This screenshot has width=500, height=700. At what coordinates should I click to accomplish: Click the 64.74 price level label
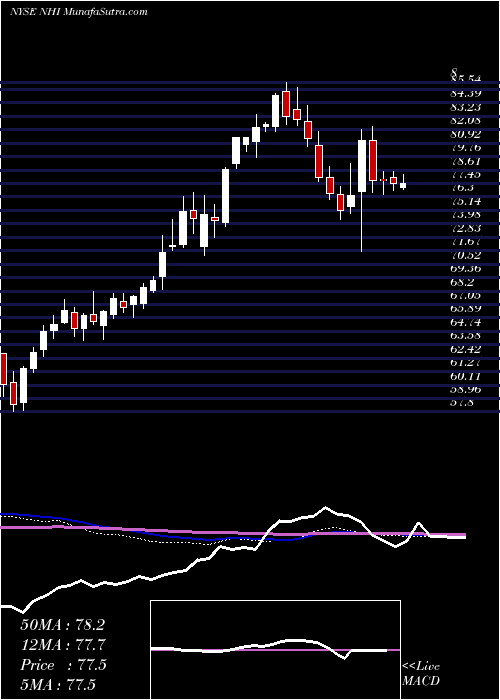coord(466,322)
